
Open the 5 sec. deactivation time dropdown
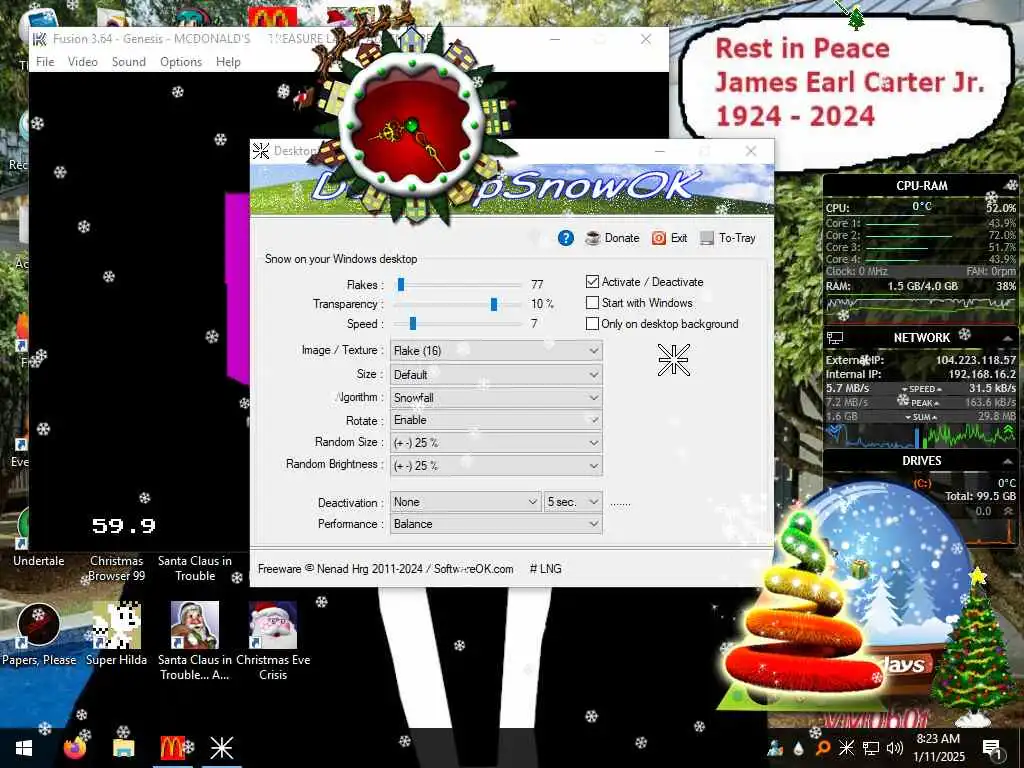tap(573, 502)
